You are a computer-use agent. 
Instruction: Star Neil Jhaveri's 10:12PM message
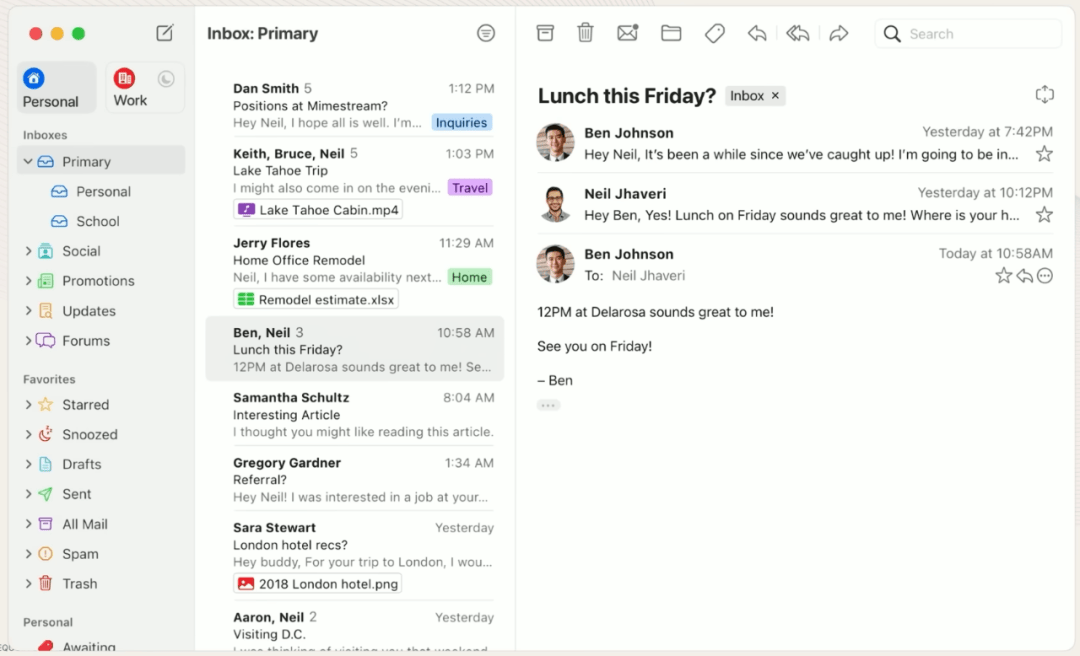(x=1044, y=214)
